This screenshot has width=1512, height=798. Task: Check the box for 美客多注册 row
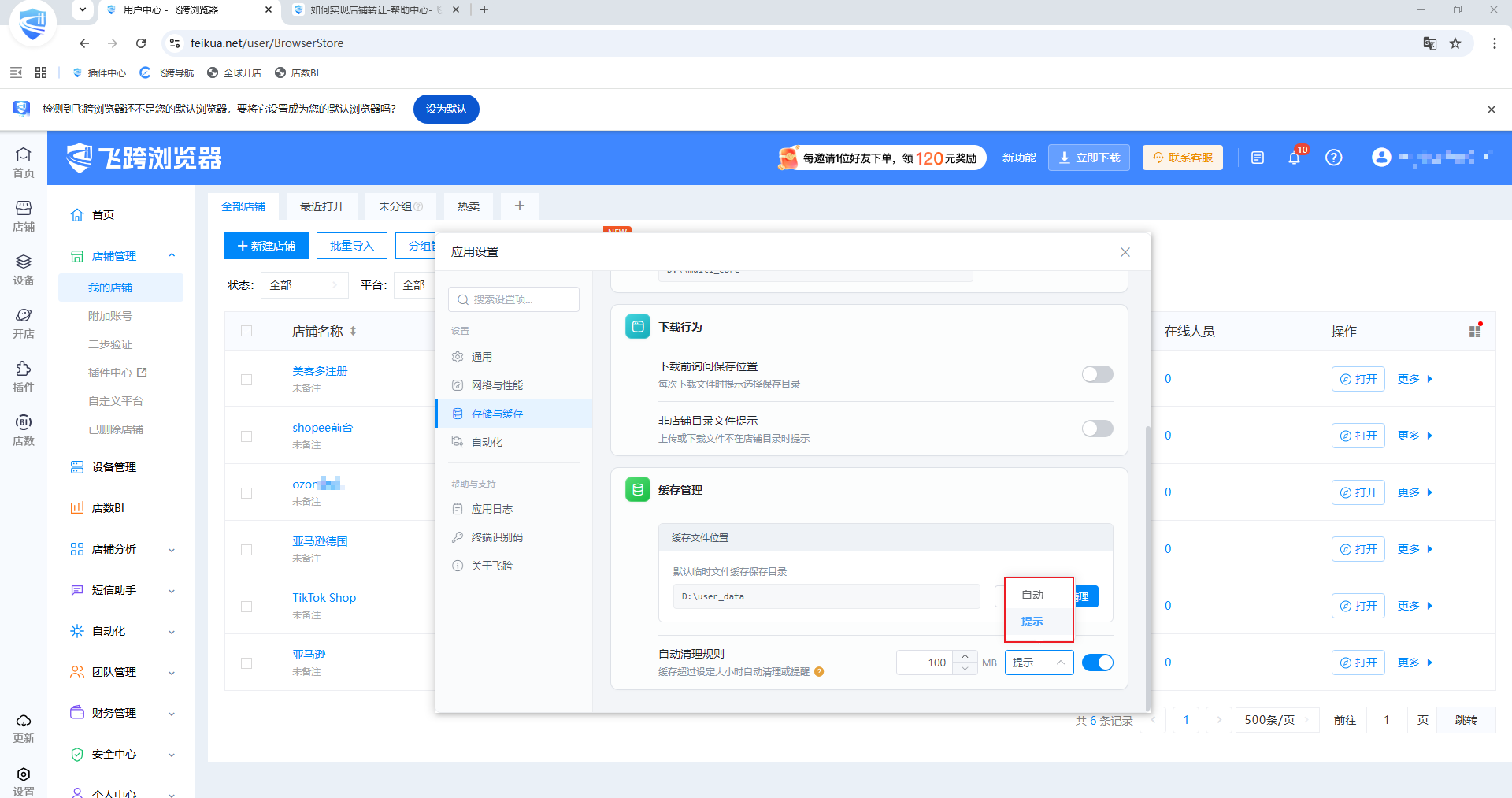coord(246,380)
